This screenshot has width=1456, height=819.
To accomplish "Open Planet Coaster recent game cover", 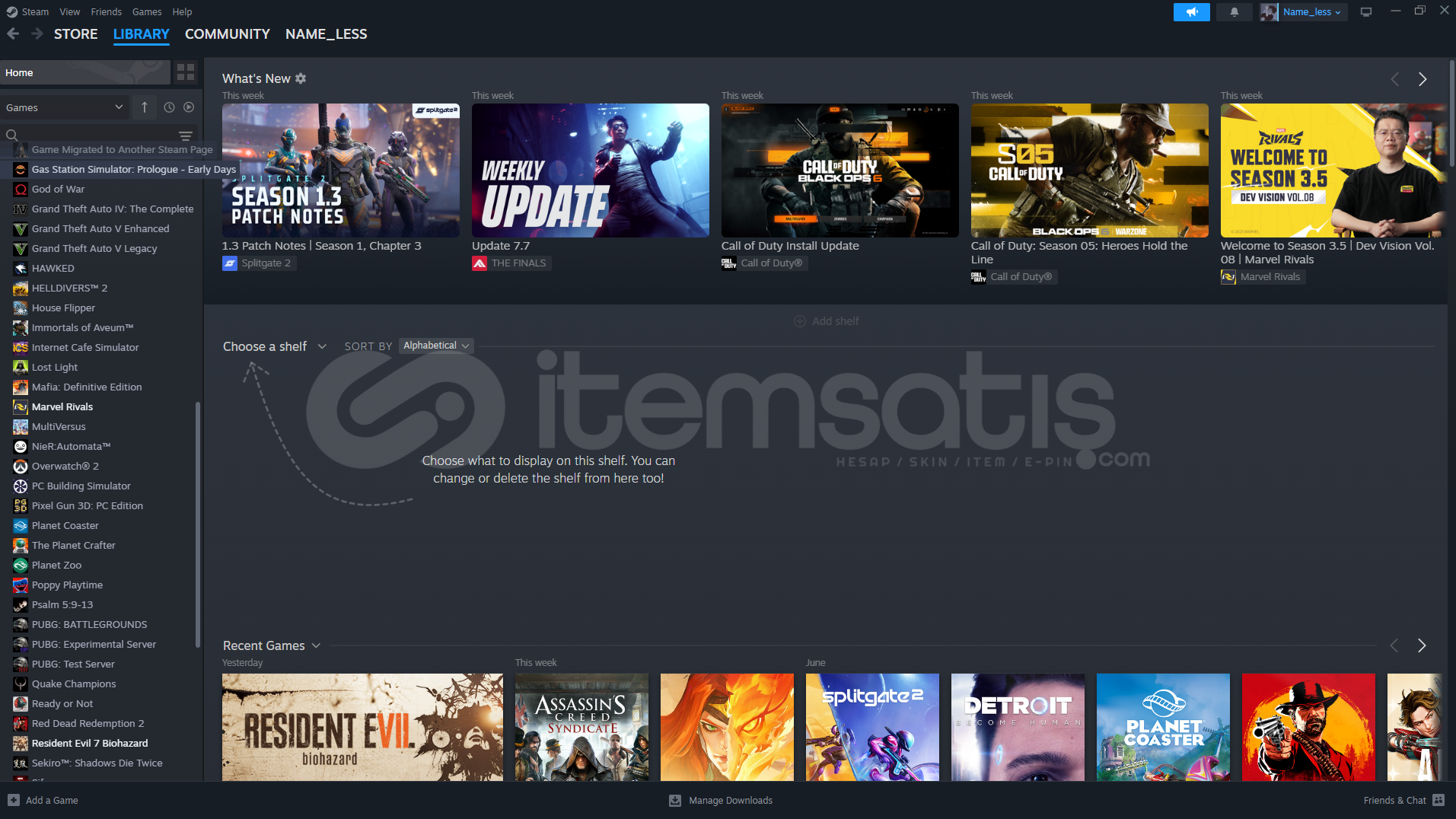I will [x=1163, y=727].
